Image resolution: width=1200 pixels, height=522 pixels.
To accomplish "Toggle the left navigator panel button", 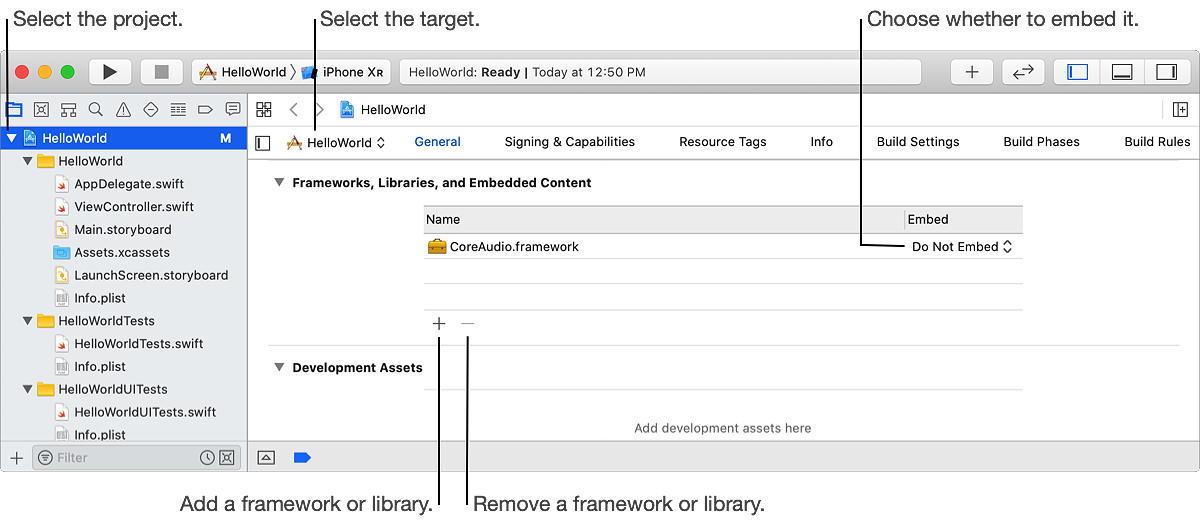I will 1077,72.
